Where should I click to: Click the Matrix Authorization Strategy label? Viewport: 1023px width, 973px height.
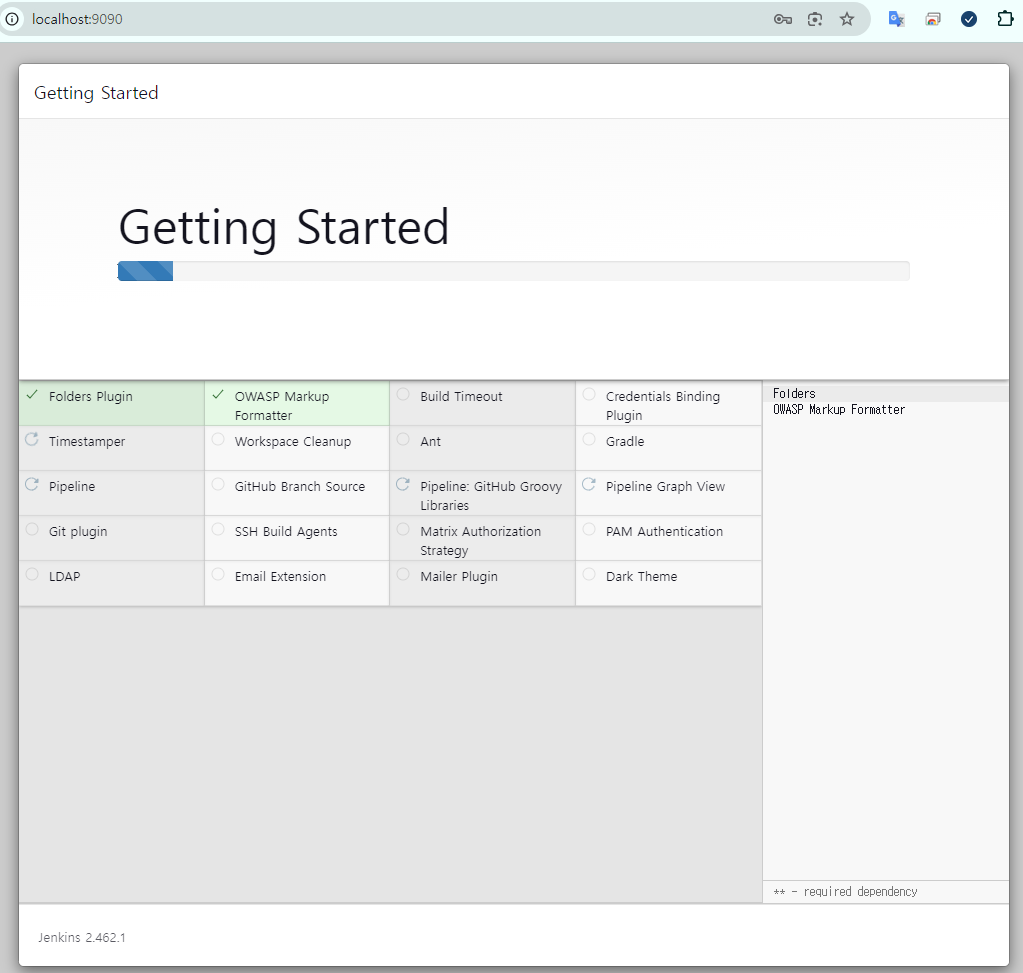[480, 541]
